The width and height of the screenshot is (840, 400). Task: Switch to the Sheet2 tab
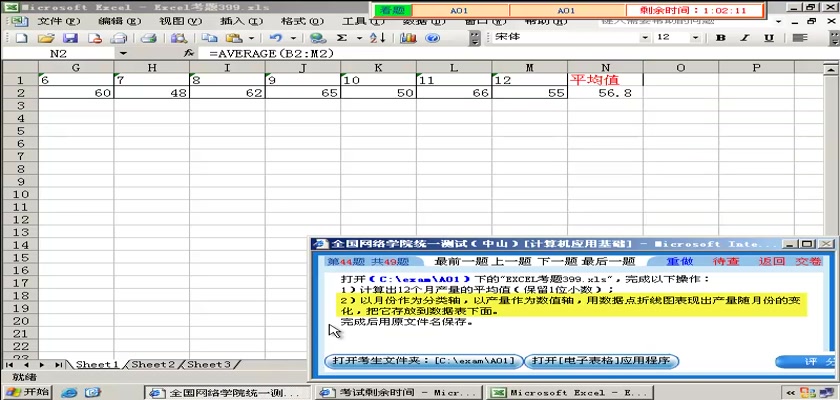153,364
